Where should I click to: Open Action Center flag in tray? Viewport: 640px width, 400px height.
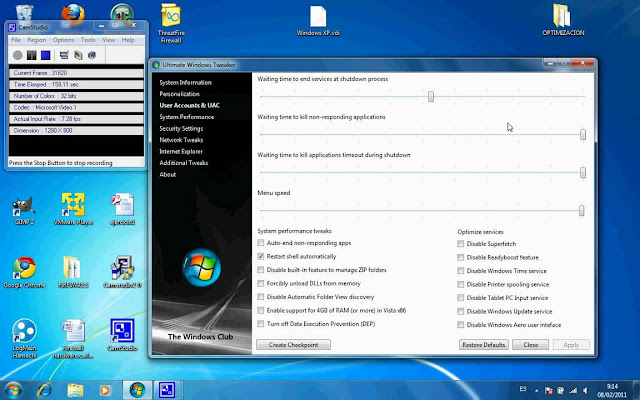[549, 391]
